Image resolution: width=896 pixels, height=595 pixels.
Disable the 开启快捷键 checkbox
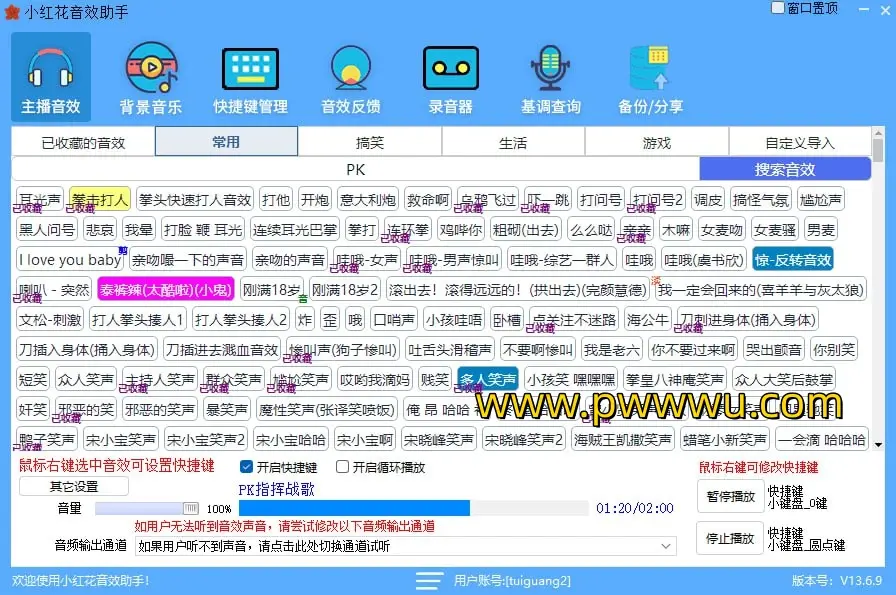(x=246, y=467)
